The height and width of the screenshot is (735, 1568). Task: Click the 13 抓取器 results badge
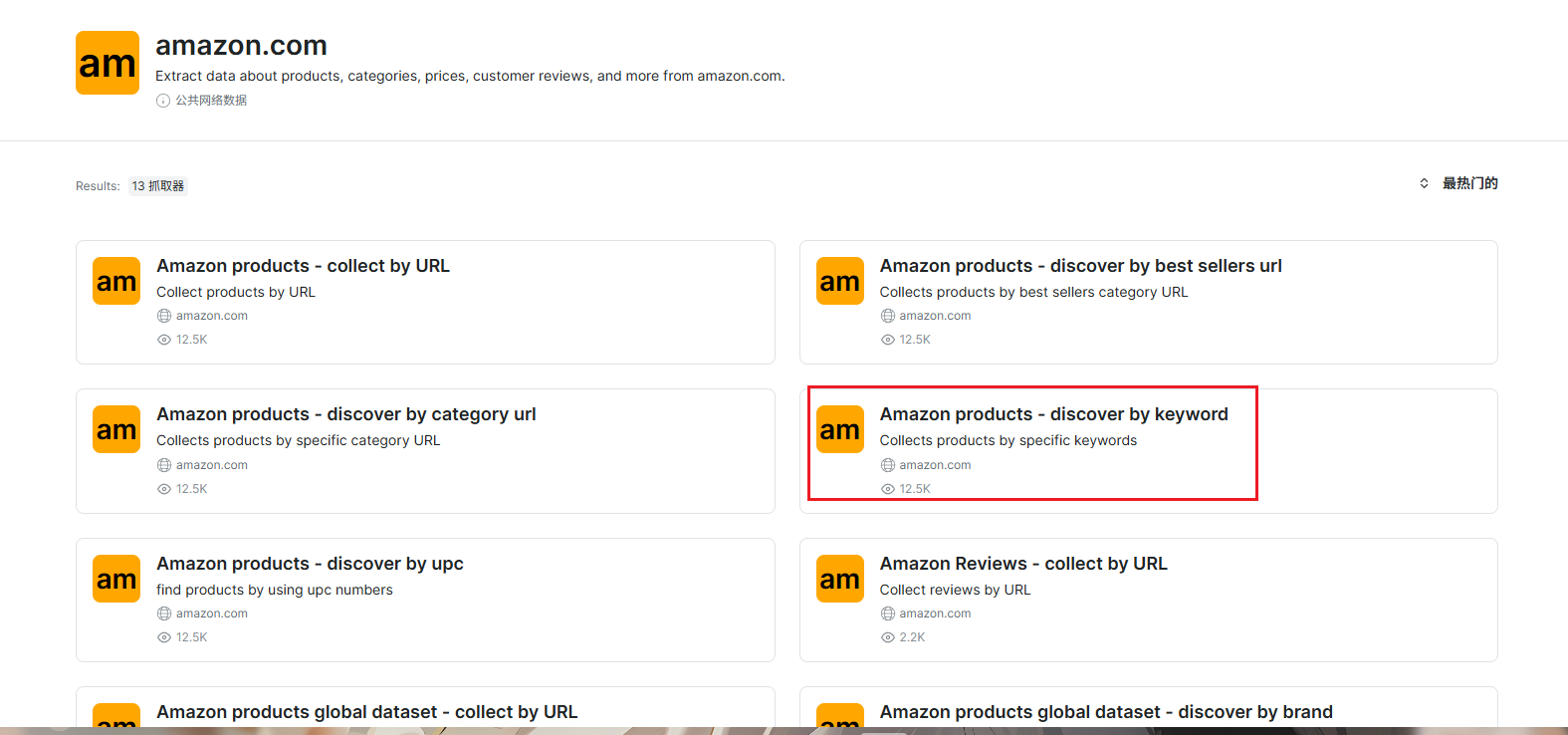tap(158, 186)
